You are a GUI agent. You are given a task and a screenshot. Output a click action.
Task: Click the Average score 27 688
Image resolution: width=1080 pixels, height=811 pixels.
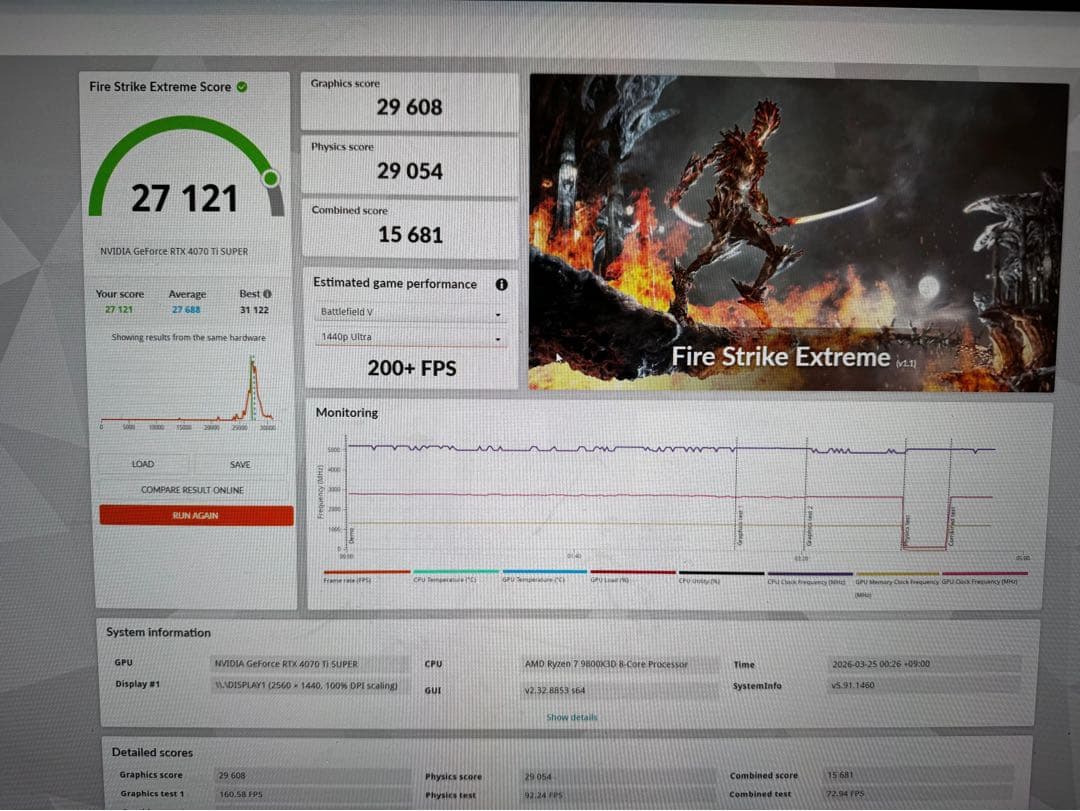(x=186, y=310)
